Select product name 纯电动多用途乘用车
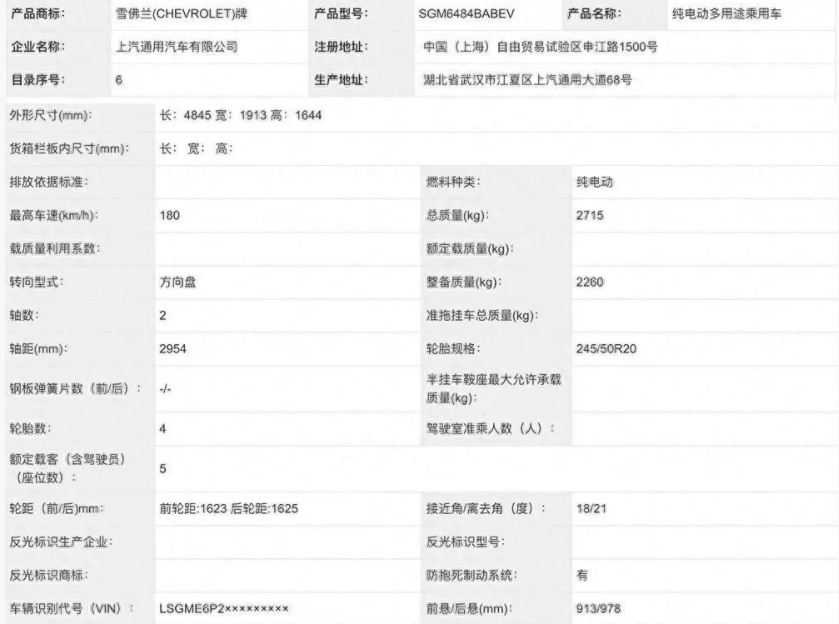839x624 pixels. (727, 14)
